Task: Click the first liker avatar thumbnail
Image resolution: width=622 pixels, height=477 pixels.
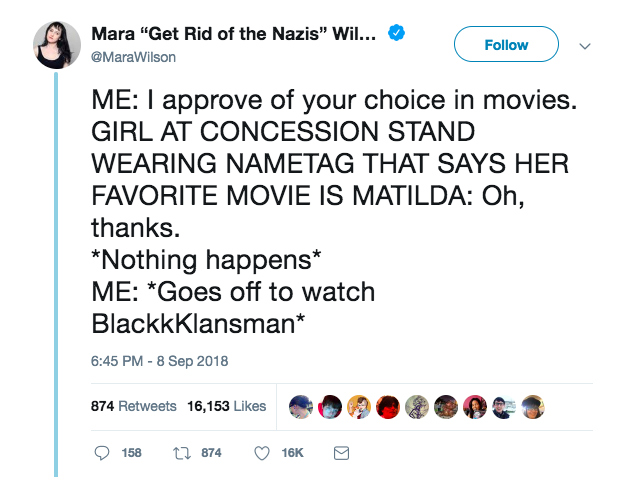Action: click(301, 407)
